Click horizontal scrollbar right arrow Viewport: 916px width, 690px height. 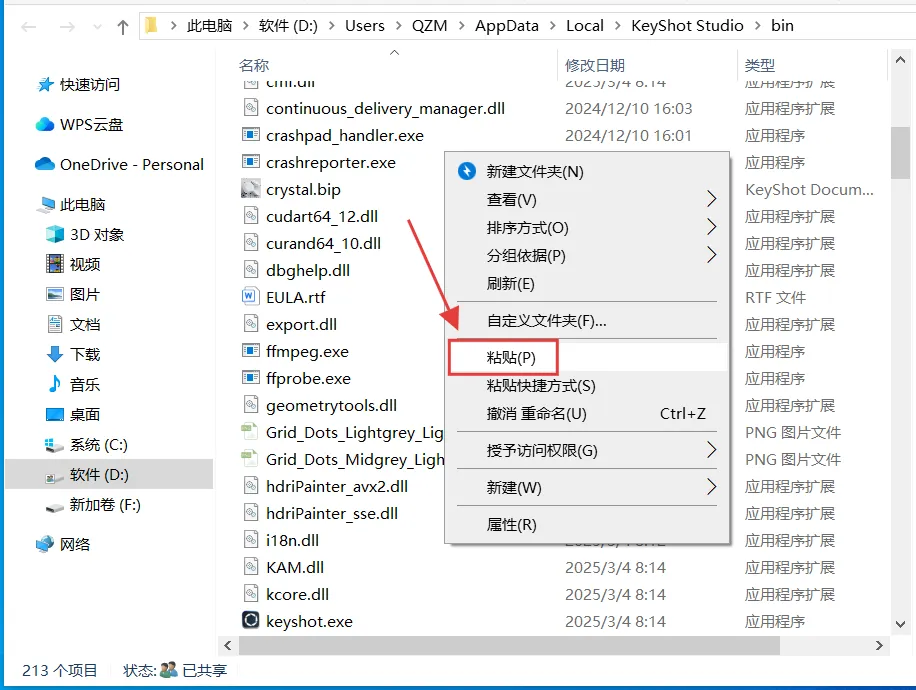[x=879, y=645]
